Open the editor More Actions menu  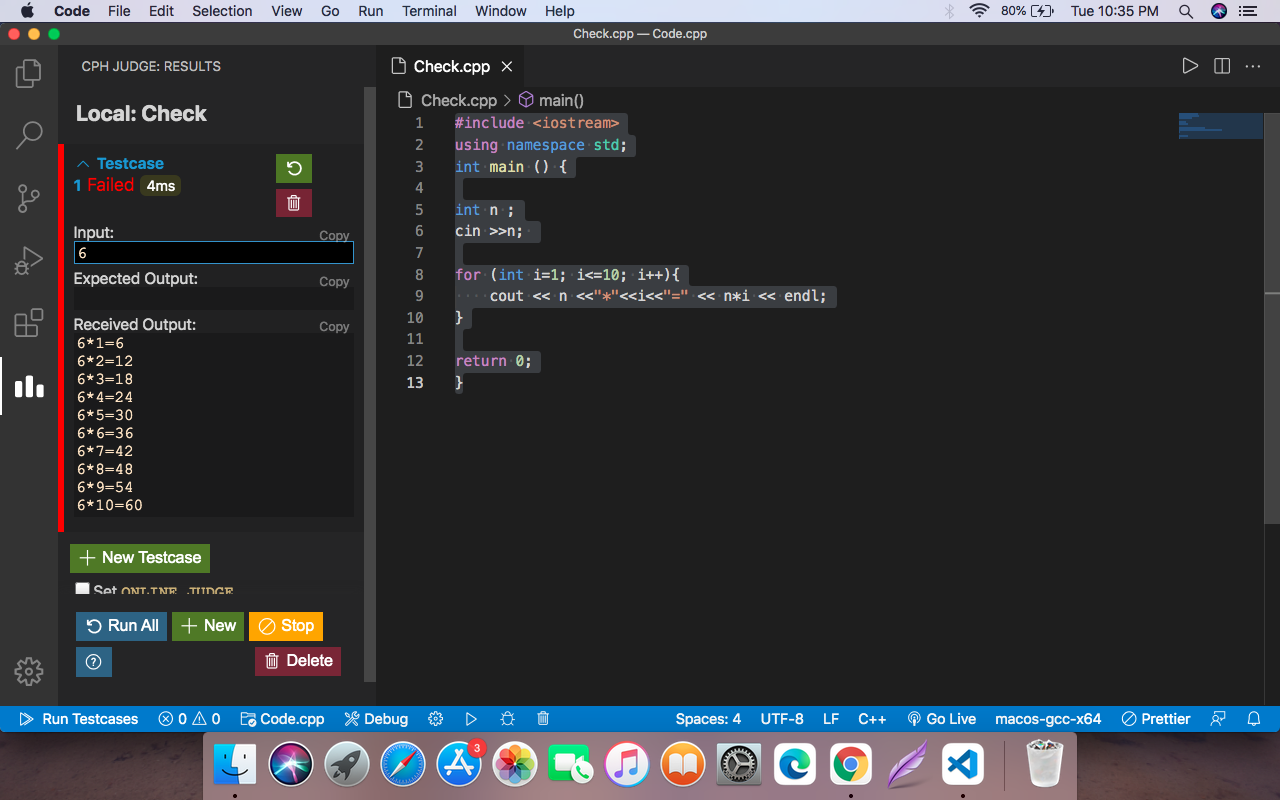[1253, 65]
